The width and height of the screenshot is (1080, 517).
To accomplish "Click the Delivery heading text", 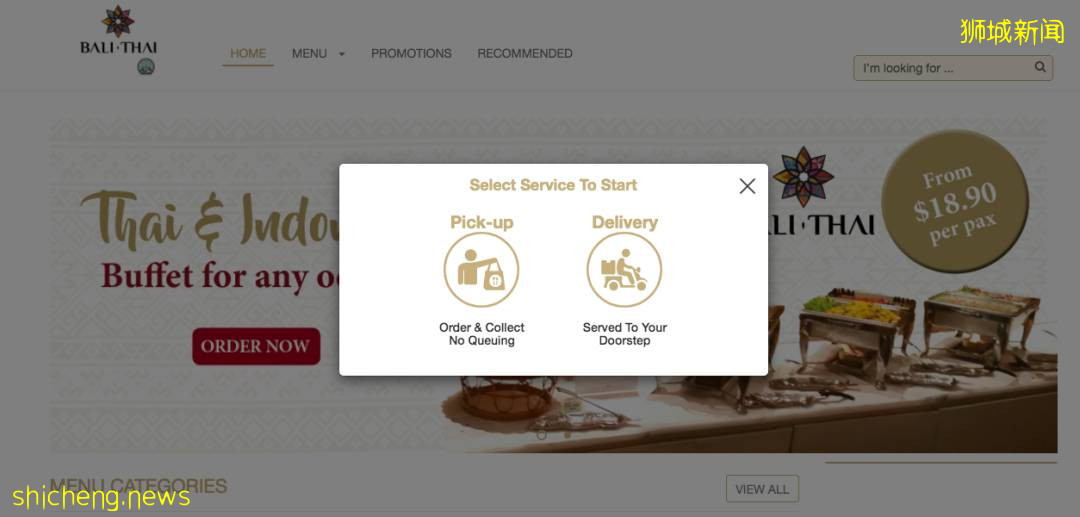I will click(625, 222).
